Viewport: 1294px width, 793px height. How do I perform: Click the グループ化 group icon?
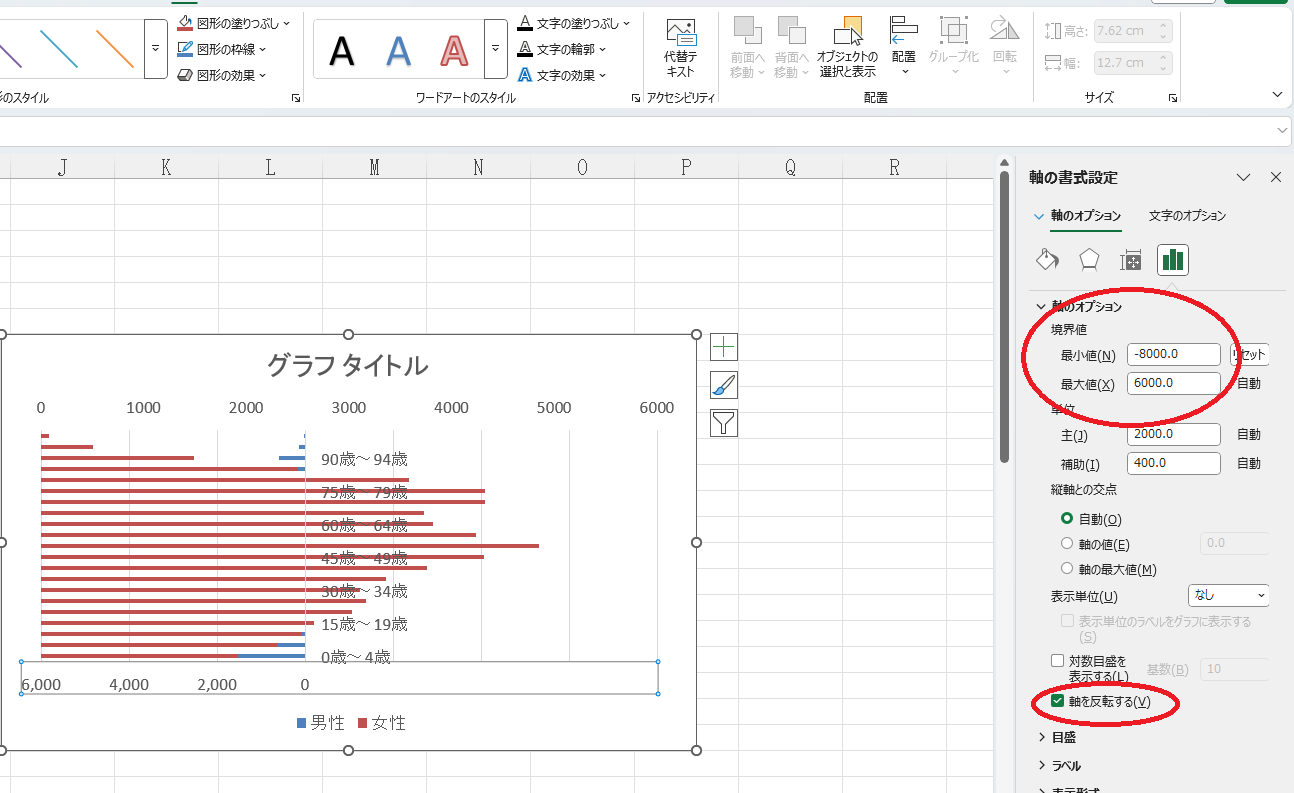click(x=953, y=30)
